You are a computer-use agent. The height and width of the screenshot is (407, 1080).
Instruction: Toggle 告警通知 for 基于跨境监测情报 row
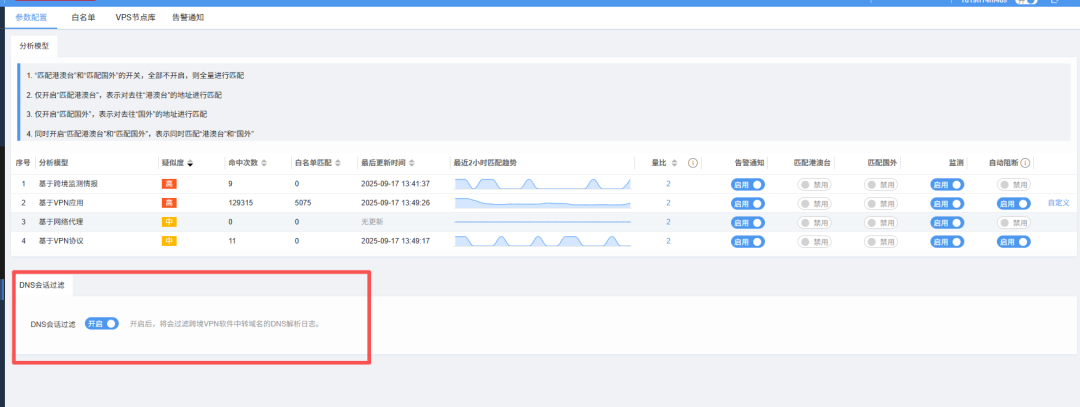click(x=747, y=185)
